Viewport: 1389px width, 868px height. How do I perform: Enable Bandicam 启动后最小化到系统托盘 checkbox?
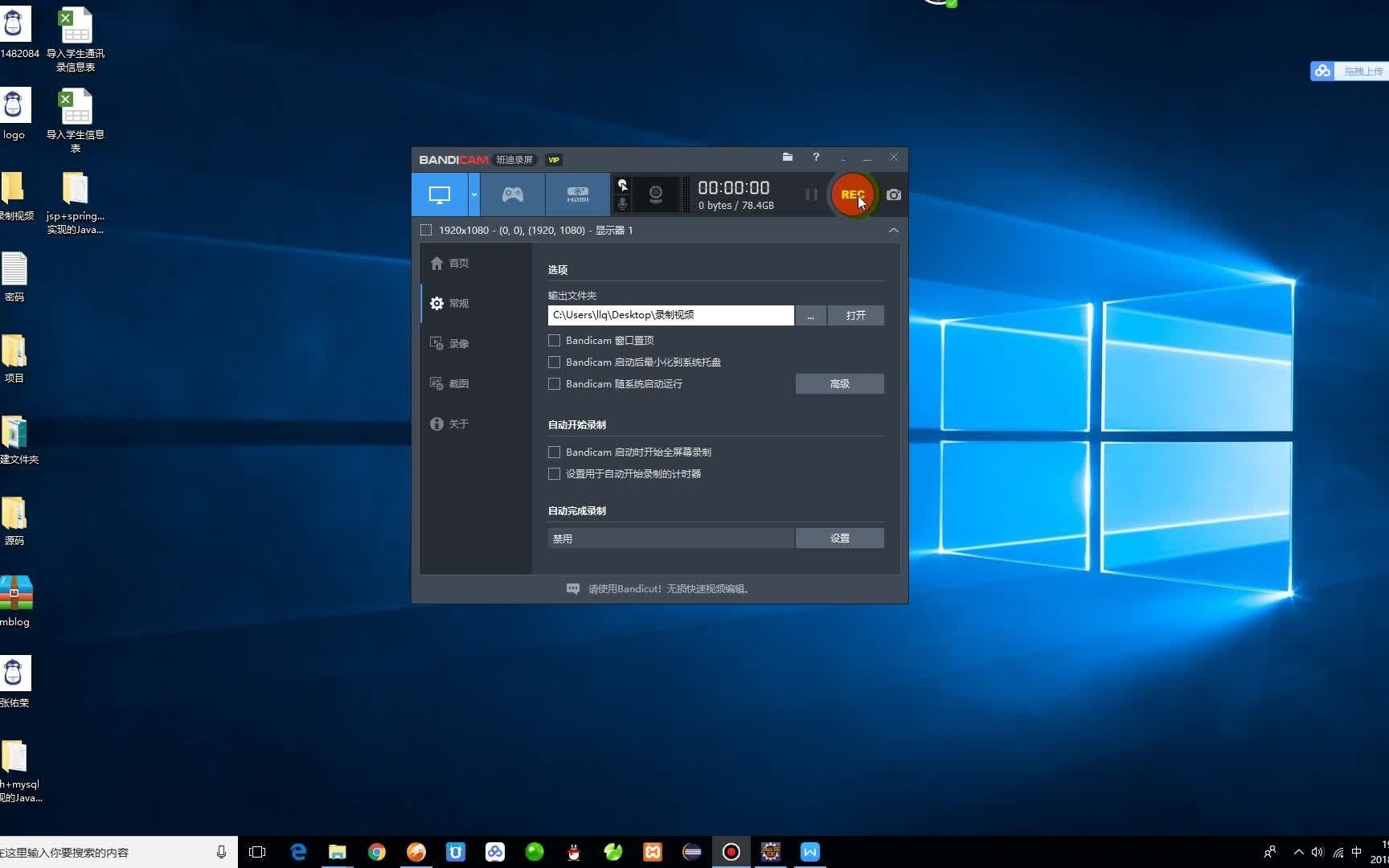click(x=554, y=362)
